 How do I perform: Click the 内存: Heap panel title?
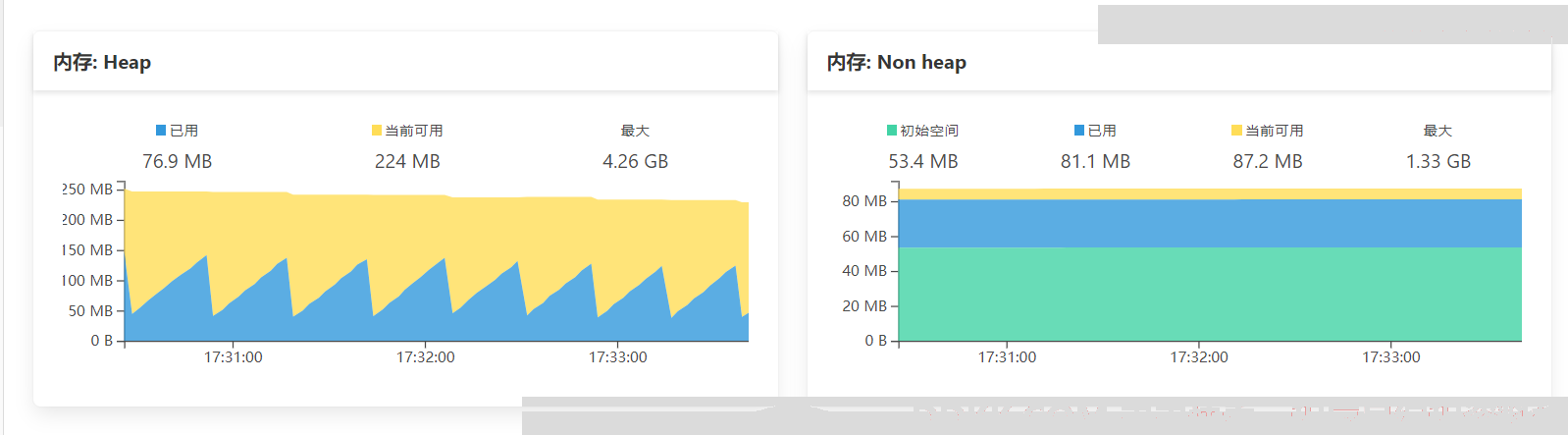pyautogui.click(x=102, y=62)
